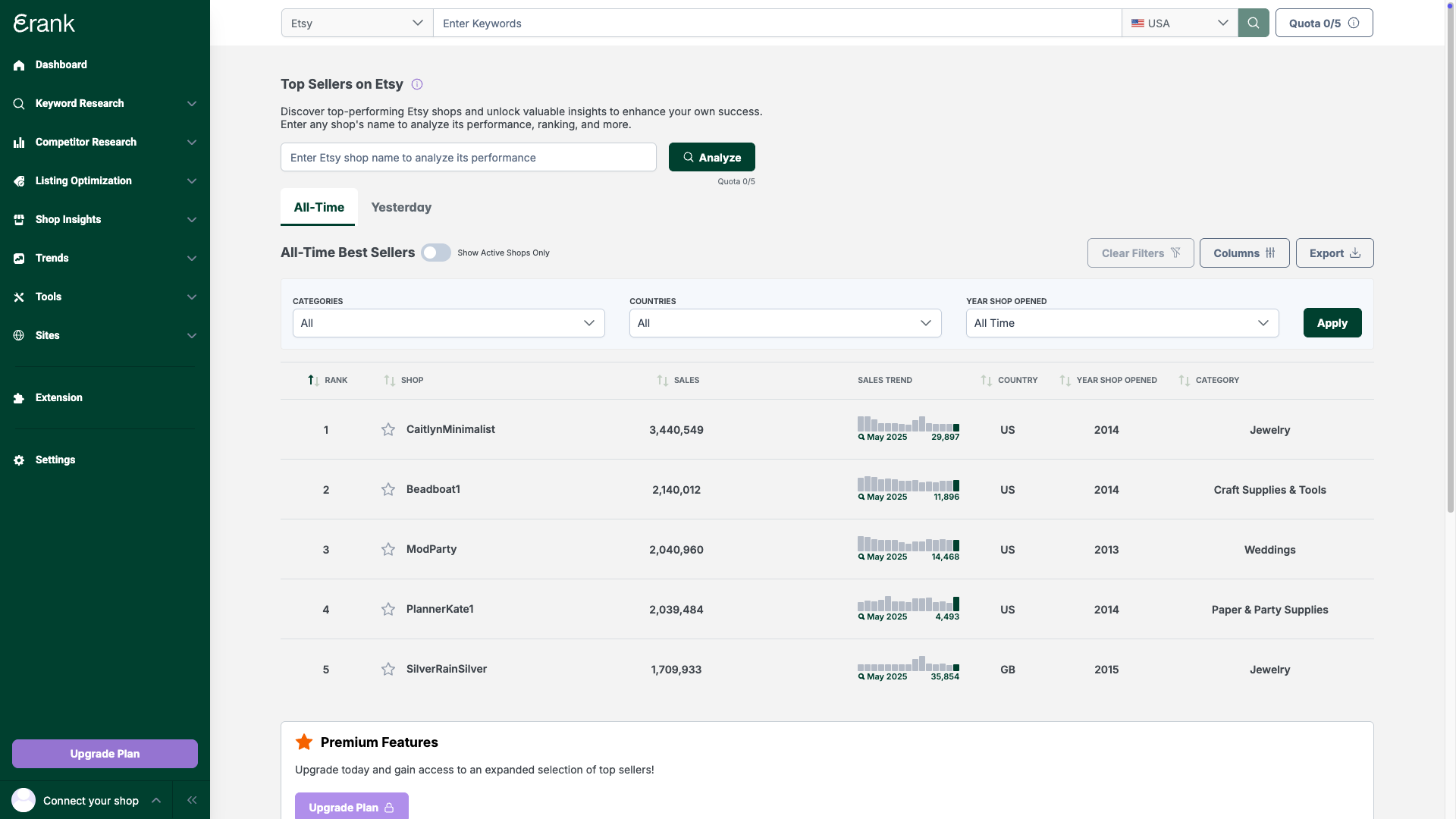Click the Apply filters button
1456x819 pixels.
[x=1332, y=323]
